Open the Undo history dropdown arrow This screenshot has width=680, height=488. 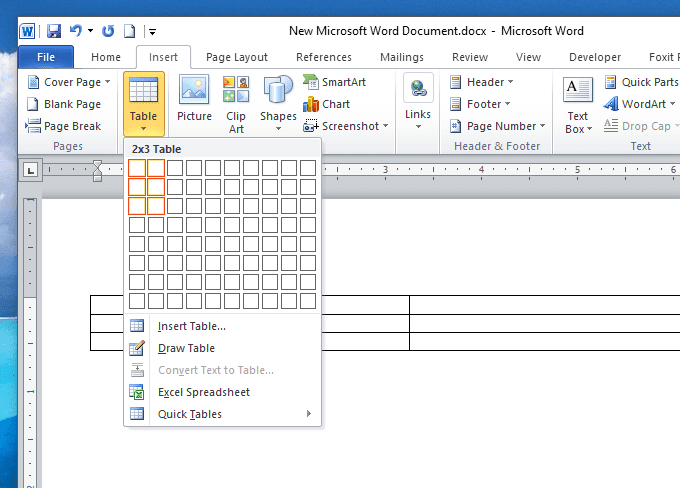pos(90,31)
